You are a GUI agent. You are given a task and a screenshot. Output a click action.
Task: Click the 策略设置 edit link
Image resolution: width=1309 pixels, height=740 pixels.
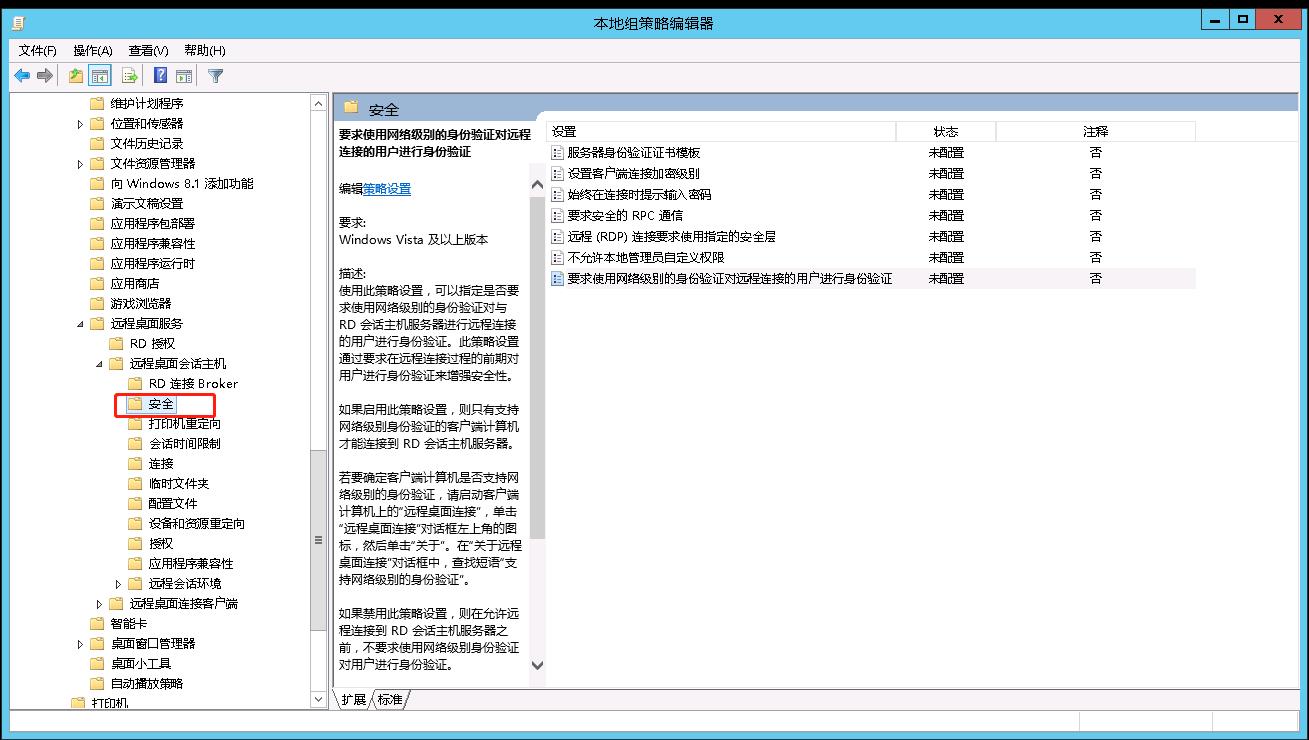pos(387,189)
